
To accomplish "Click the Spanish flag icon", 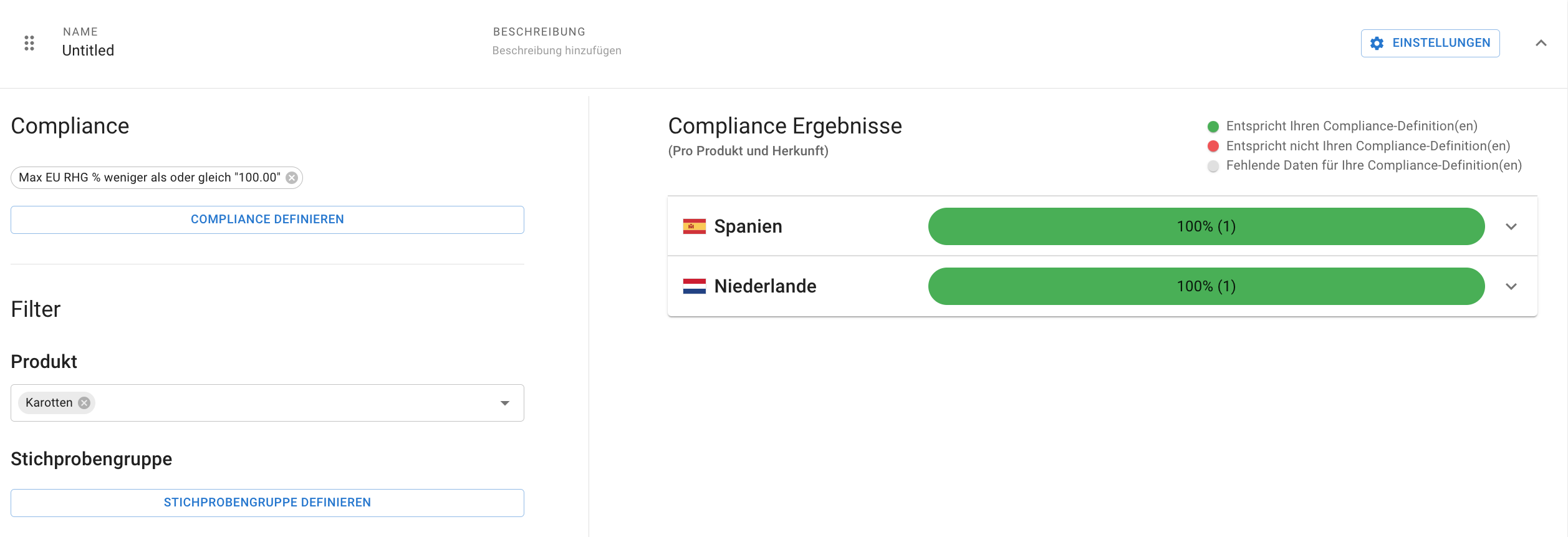I will [694, 226].
